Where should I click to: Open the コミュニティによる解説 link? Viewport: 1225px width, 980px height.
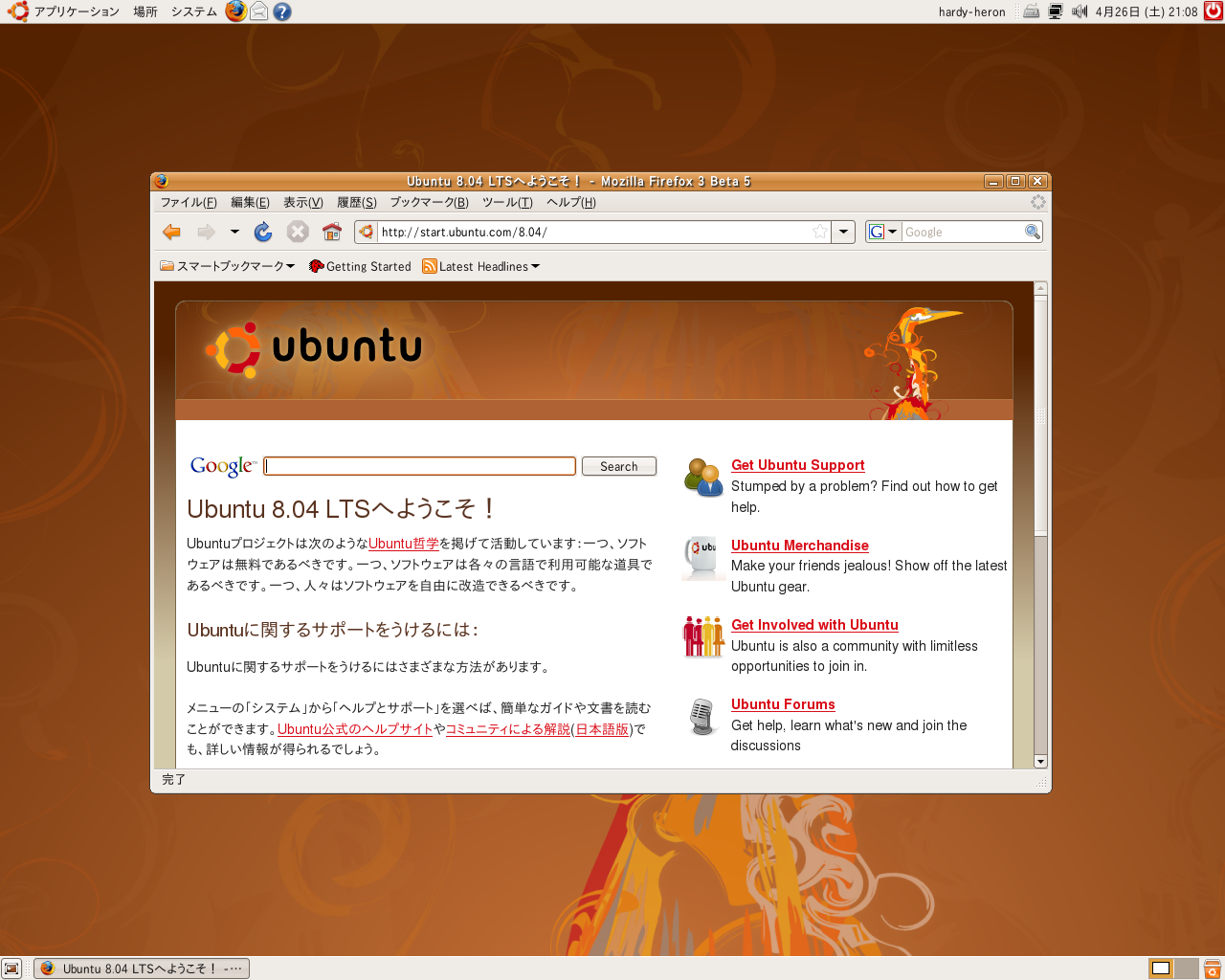(x=508, y=728)
